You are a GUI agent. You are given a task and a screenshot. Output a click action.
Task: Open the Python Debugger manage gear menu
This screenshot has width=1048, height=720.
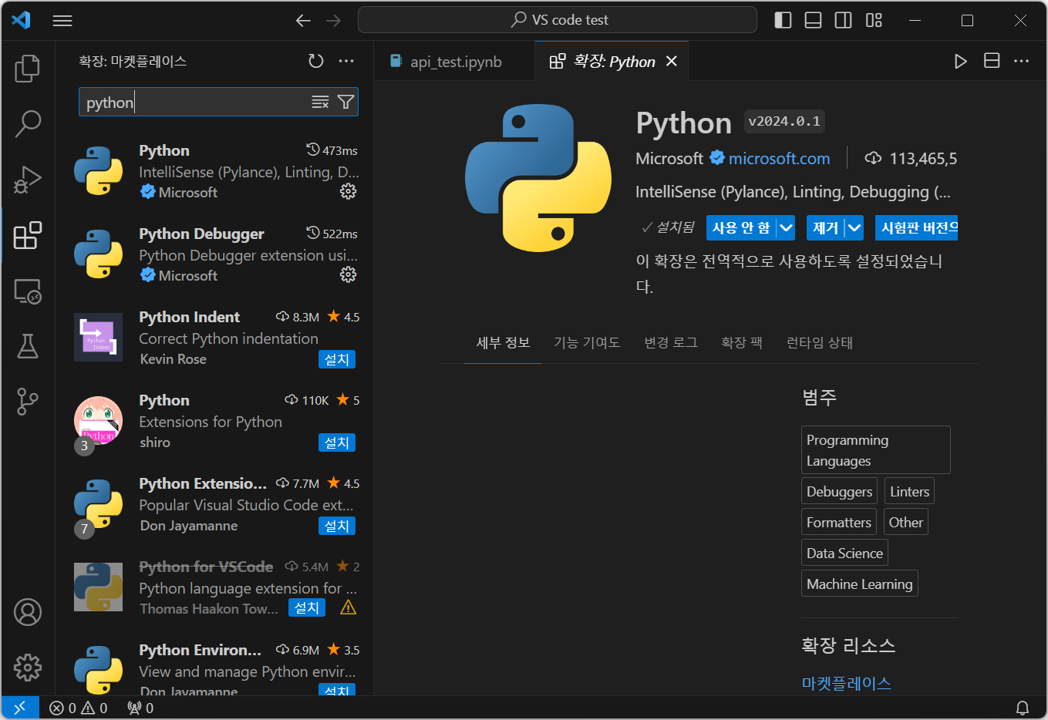[348, 275]
